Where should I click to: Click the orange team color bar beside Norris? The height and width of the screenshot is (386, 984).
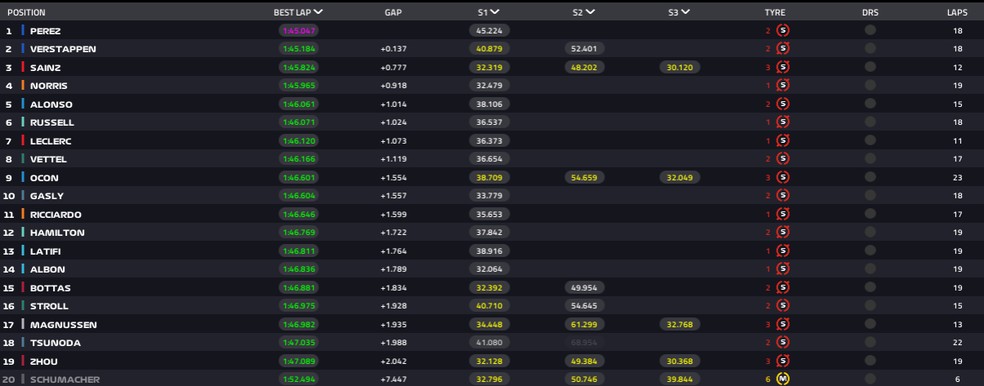tap(23, 85)
